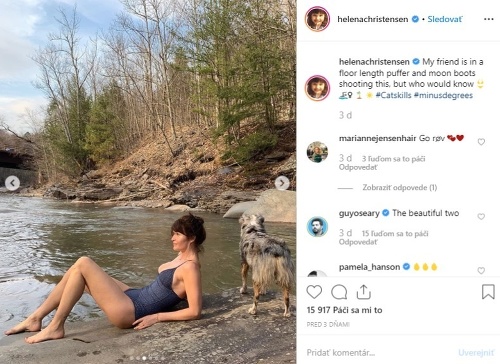Open helenachristensen profile avatar in header
The image size is (500, 364).
click(x=317, y=19)
